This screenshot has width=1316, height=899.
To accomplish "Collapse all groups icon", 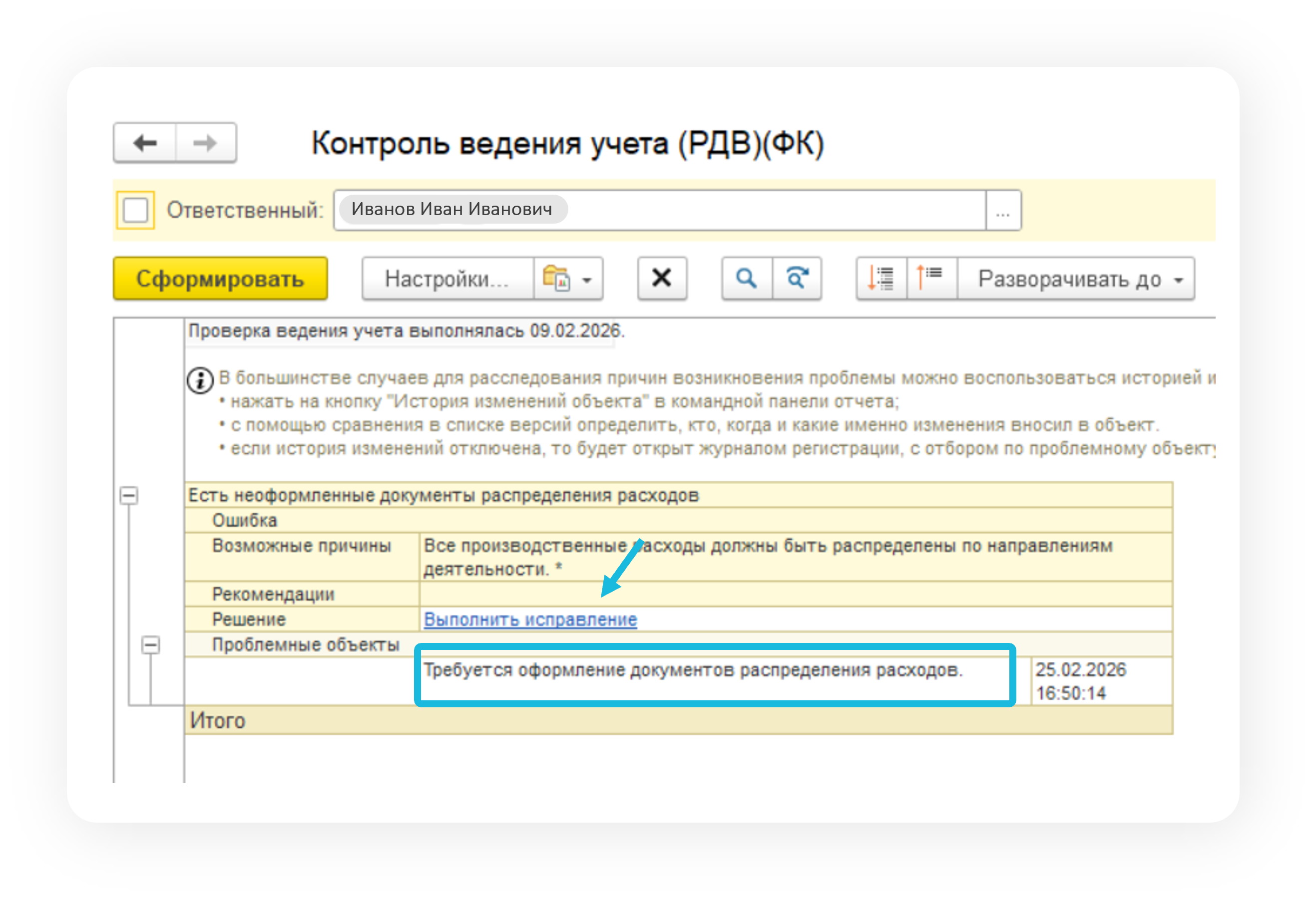I will tap(931, 279).
